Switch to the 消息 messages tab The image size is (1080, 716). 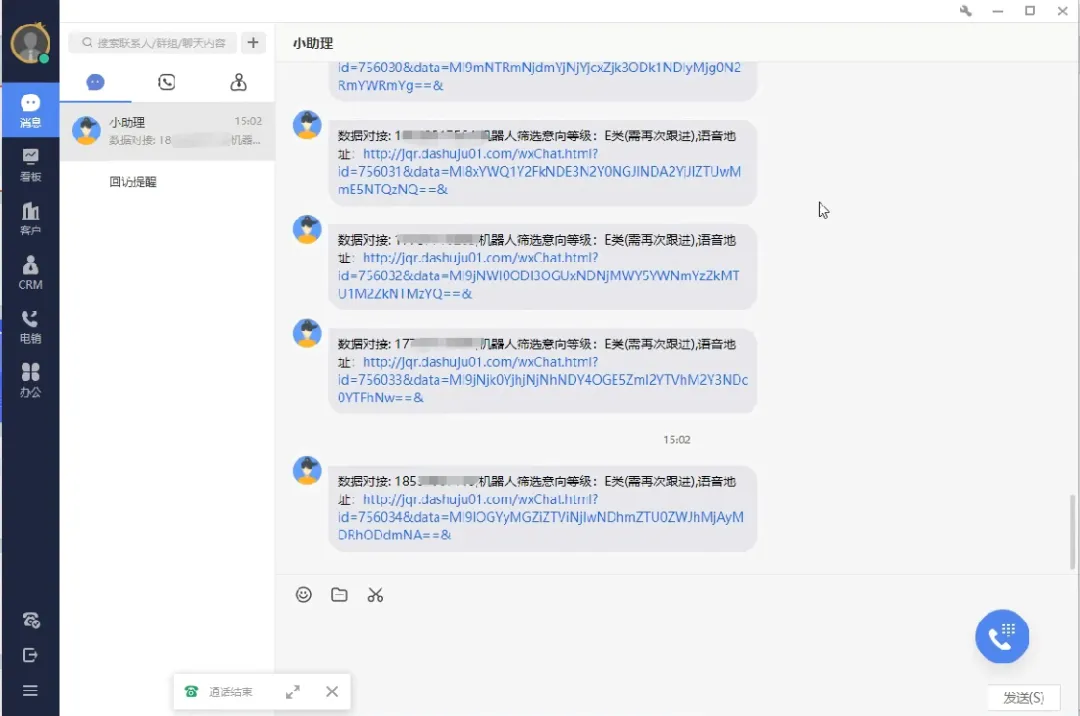pyautogui.click(x=30, y=110)
